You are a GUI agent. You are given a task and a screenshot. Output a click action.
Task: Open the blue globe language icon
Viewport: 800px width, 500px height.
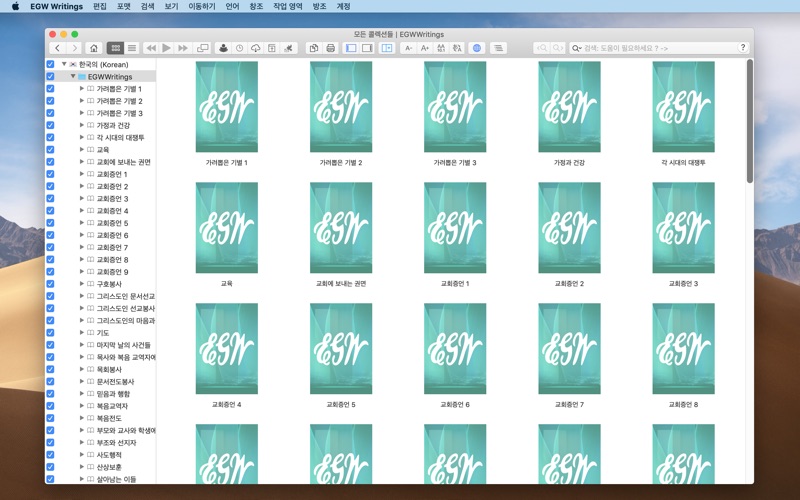coord(477,48)
